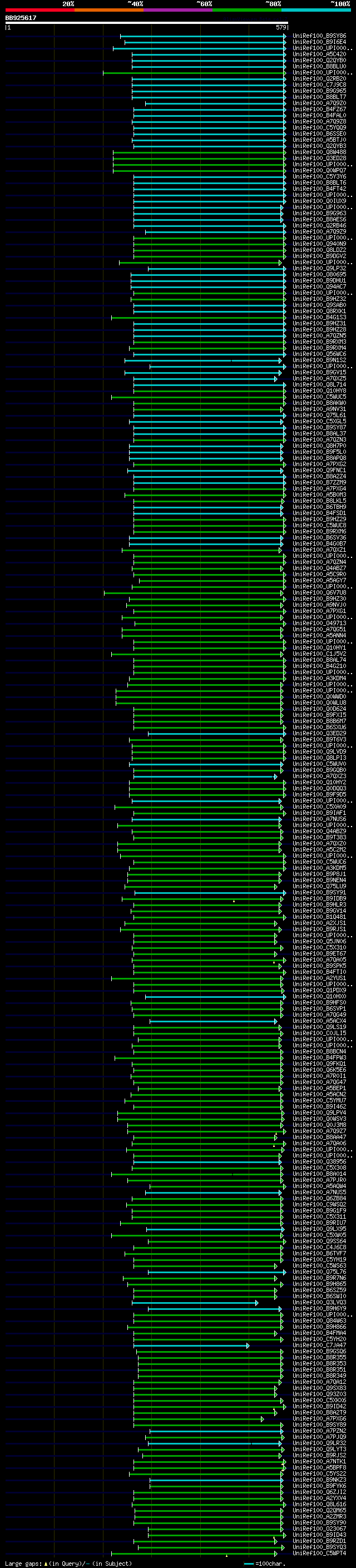356x1568 pixels.
Task: Click hit label UniRef100_Q2QYB0
Action: [x=319, y=60]
